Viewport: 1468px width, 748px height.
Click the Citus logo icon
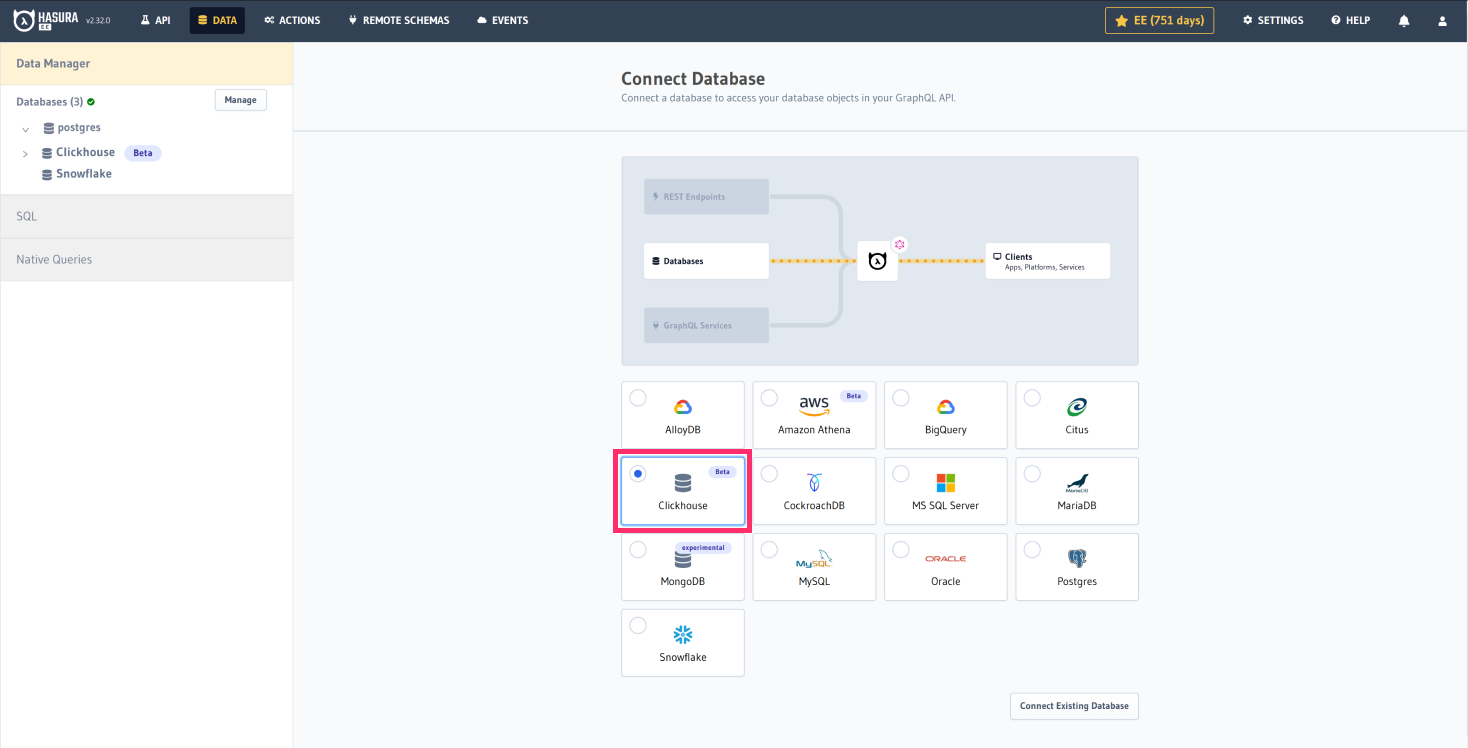[1077, 407]
